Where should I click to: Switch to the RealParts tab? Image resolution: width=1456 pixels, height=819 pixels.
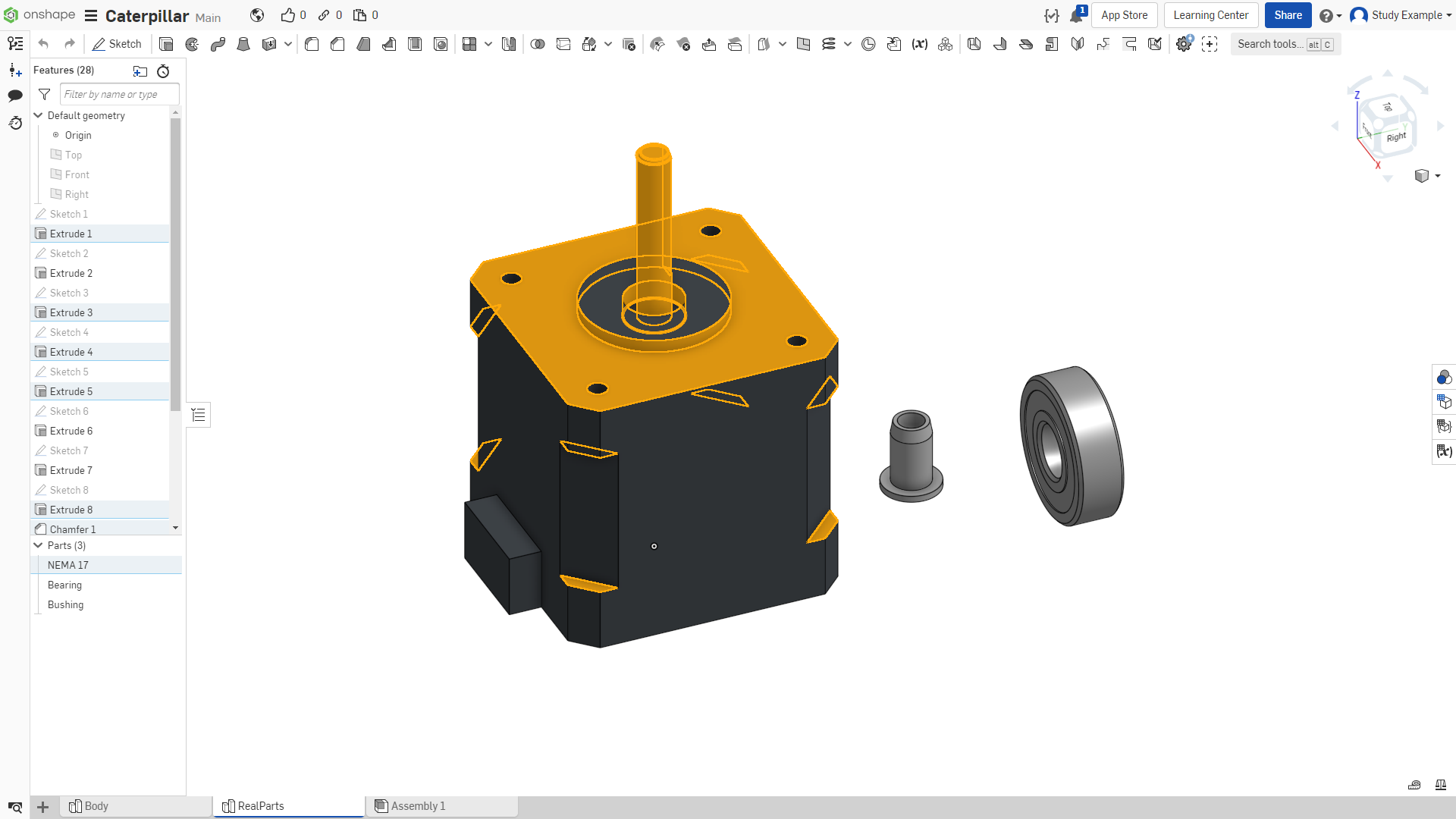point(289,806)
